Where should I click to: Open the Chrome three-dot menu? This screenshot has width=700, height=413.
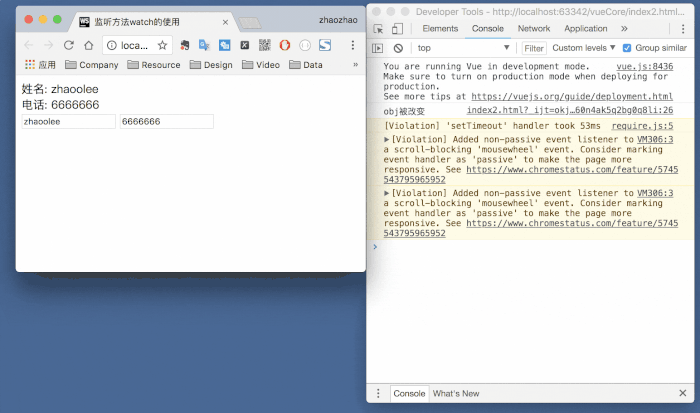click(x=353, y=45)
